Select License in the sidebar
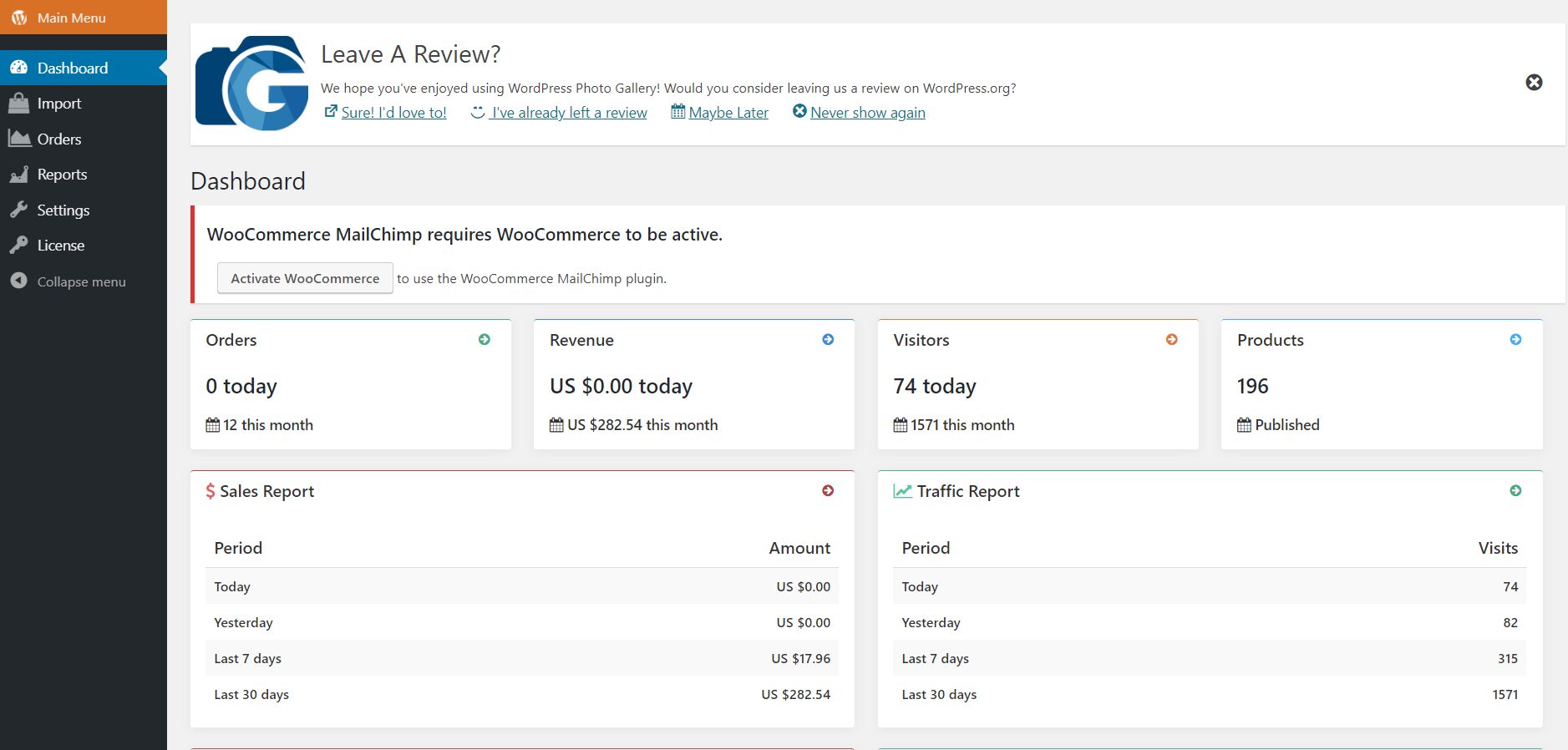Screen dimensions: 1568x750 pos(60,246)
